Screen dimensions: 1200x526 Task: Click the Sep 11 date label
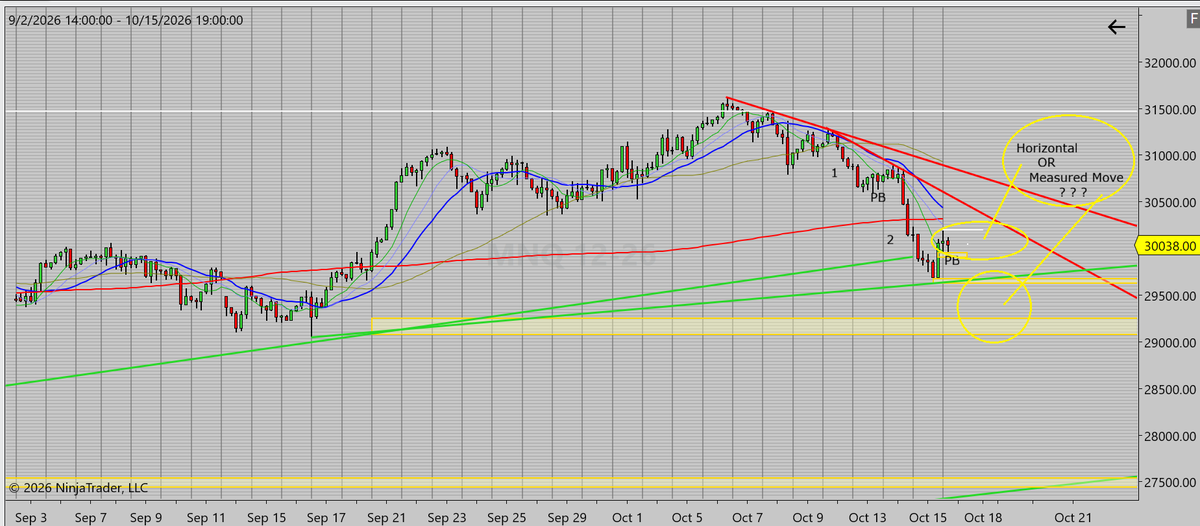[x=207, y=517]
